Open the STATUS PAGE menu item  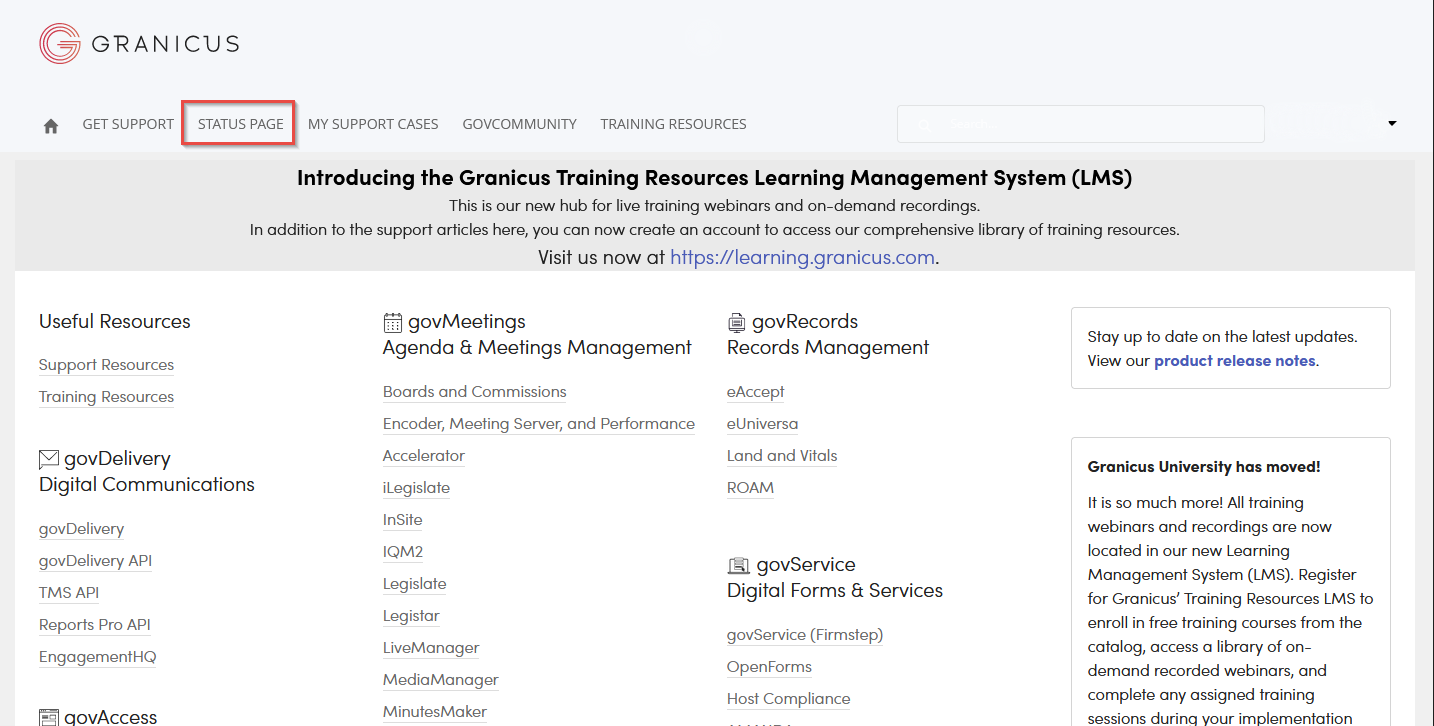click(238, 123)
